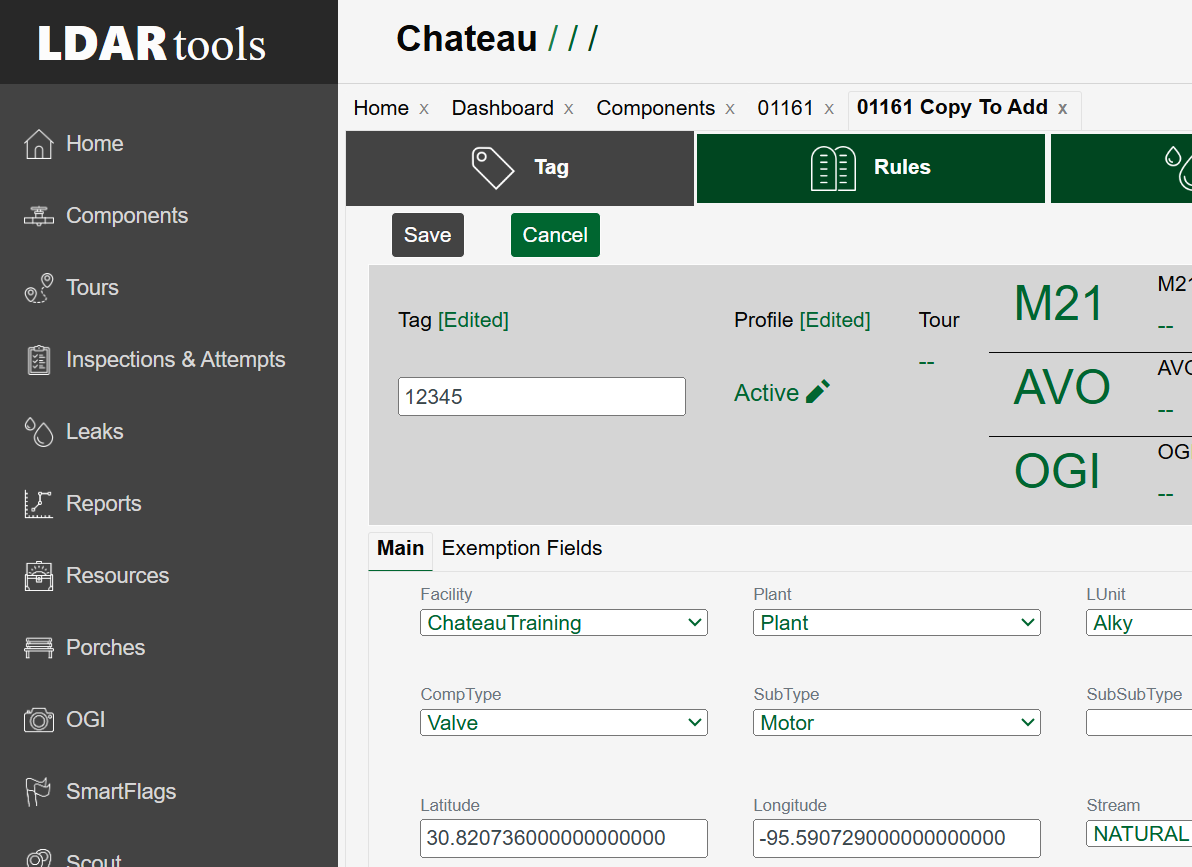This screenshot has width=1192, height=867.
Task: Edit Active profile with pencil icon
Action: click(x=817, y=392)
